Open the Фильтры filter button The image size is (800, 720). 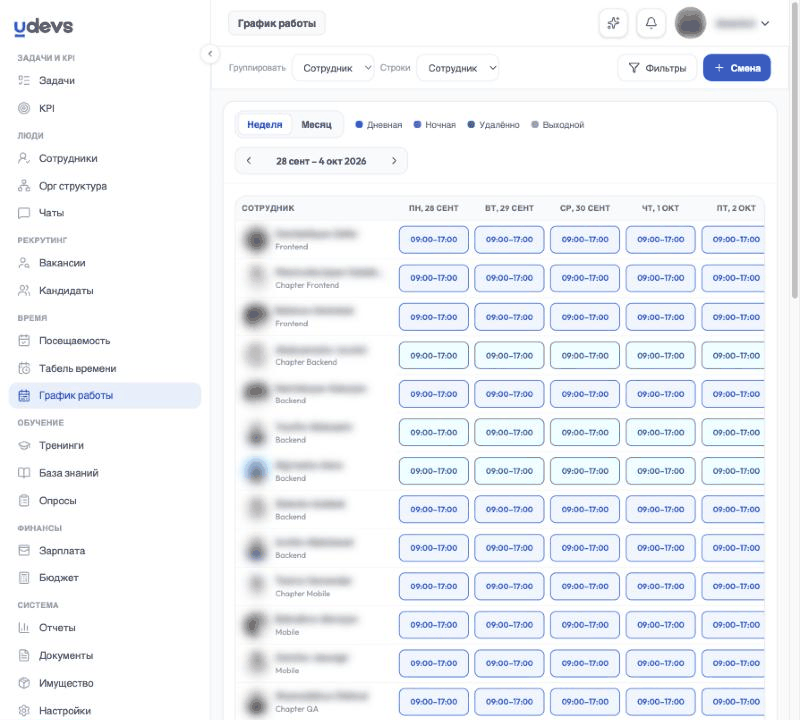coord(657,68)
